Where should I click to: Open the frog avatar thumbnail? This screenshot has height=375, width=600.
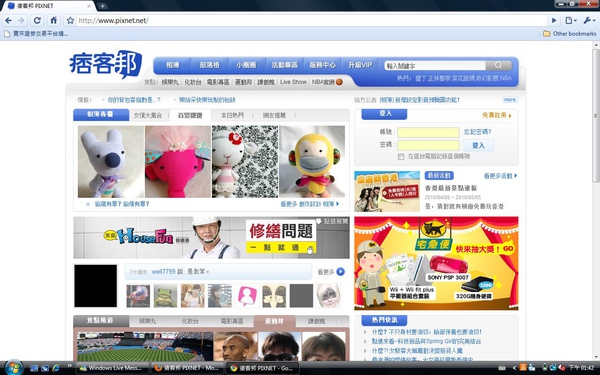point(165,295)
